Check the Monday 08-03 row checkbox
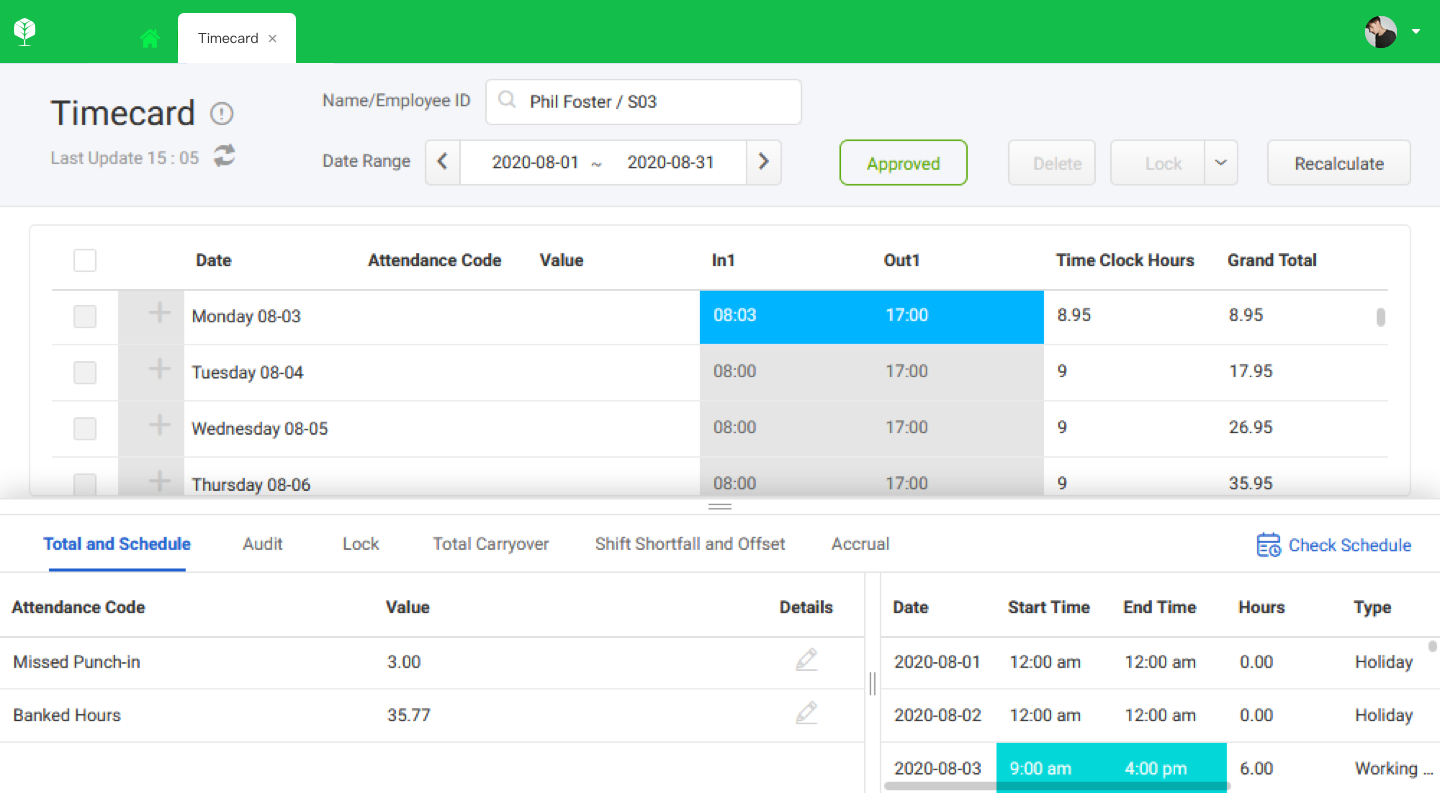This screenshot has height=793, width=1440. pyautogui.click(x=85, y=316)
